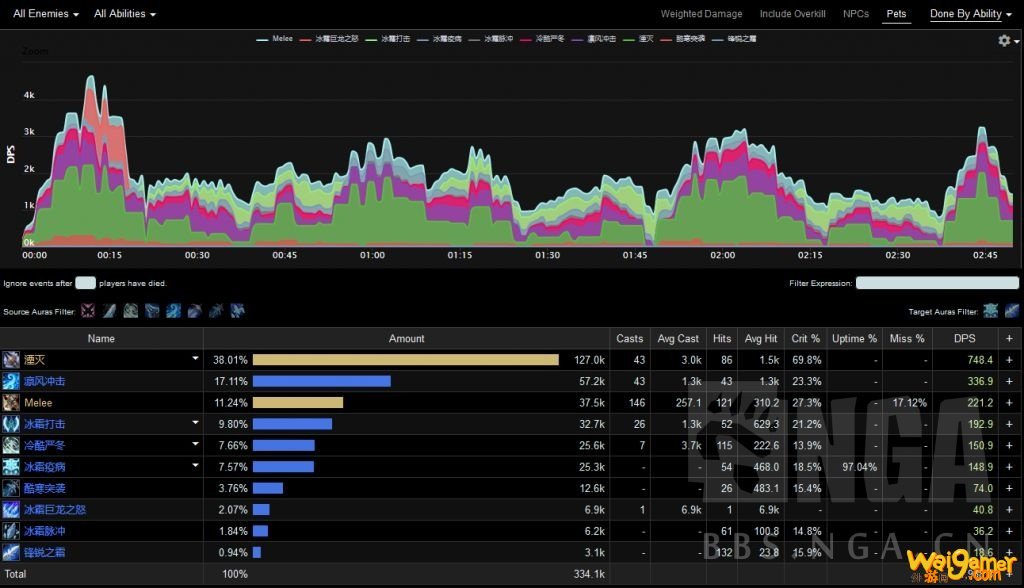Click the 冰霜疫病 ability icon
This screenshot has width=1024, height=588.
coord(11,466)
